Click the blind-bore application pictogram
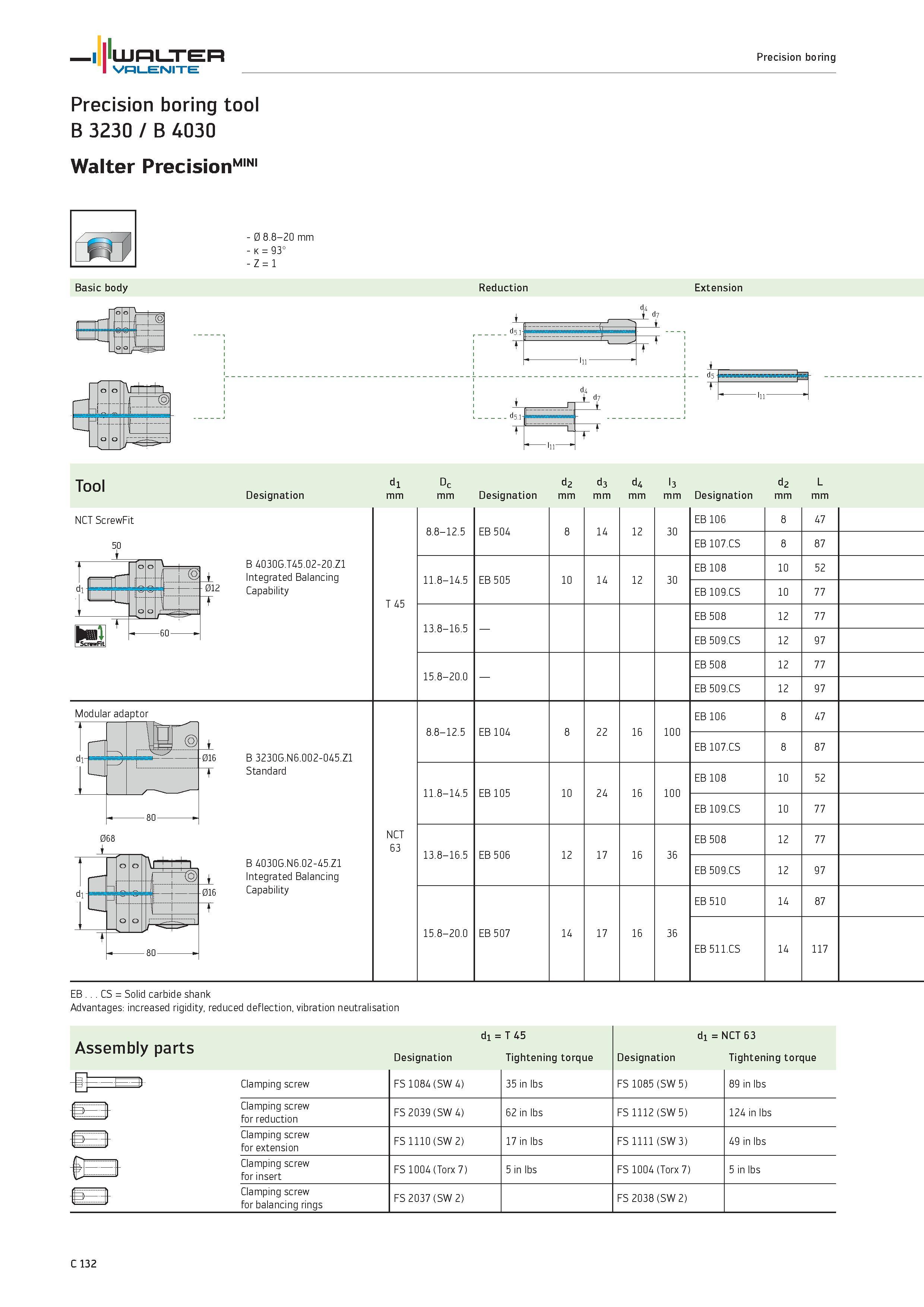The image size is (924, 1307). click(x=103, y=238)
